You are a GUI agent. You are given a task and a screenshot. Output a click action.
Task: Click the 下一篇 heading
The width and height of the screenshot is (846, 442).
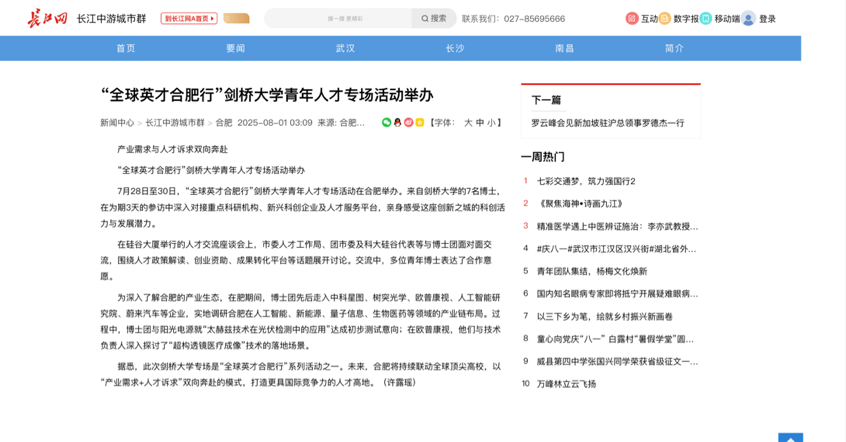(x=546, y=100)
